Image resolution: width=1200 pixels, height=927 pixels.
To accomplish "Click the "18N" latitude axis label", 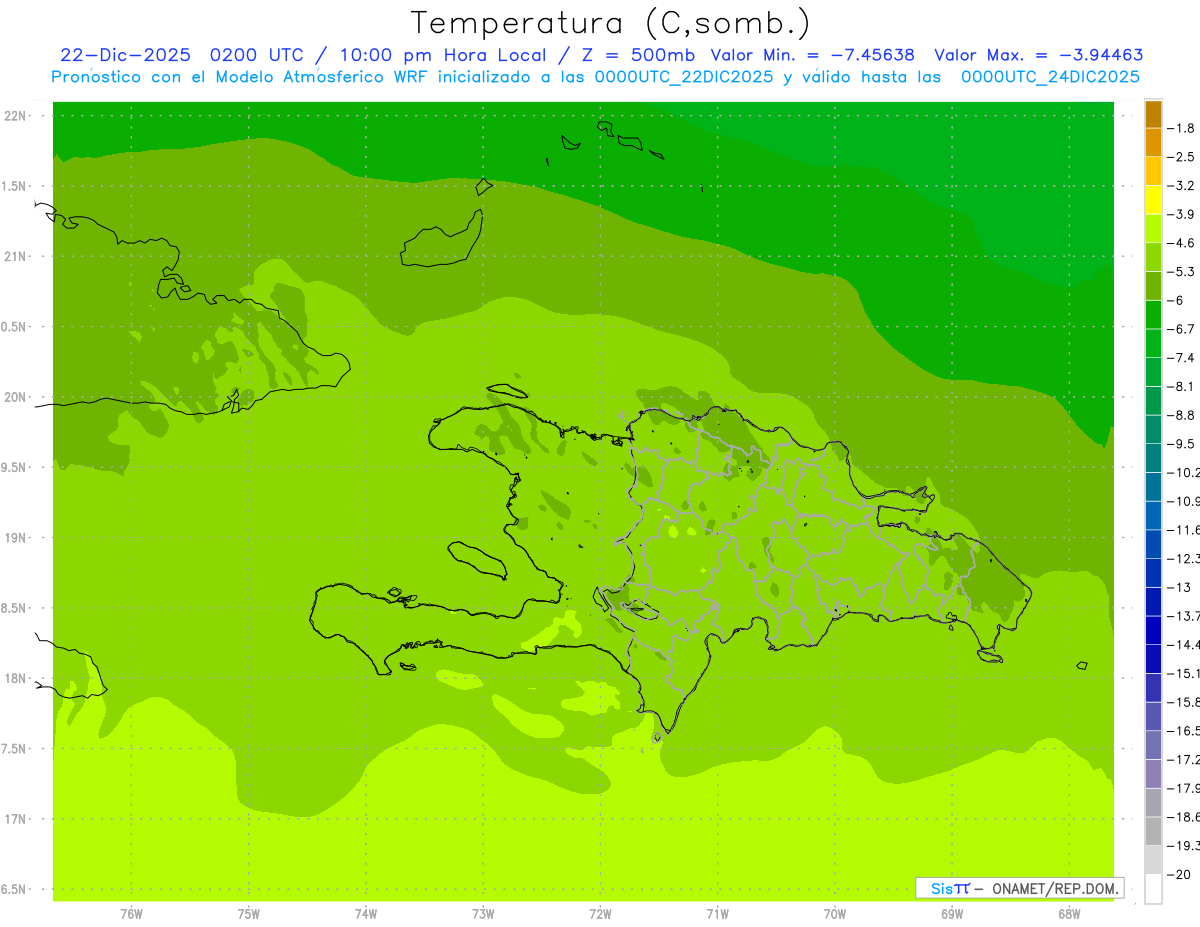I will (x=16, y=678).
